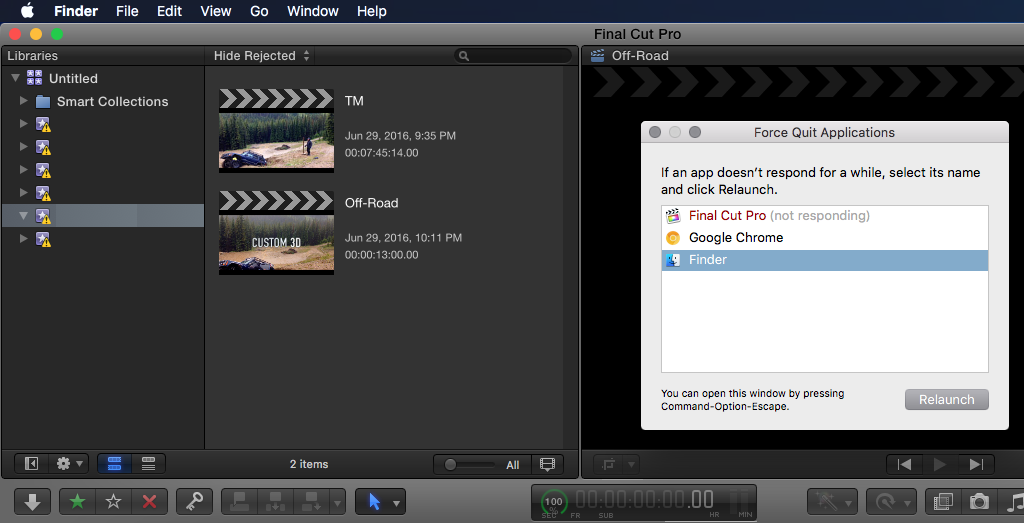Select the Smart Collections folder icon
Viewport: 1024px width, 523px height.
(43, 102)
